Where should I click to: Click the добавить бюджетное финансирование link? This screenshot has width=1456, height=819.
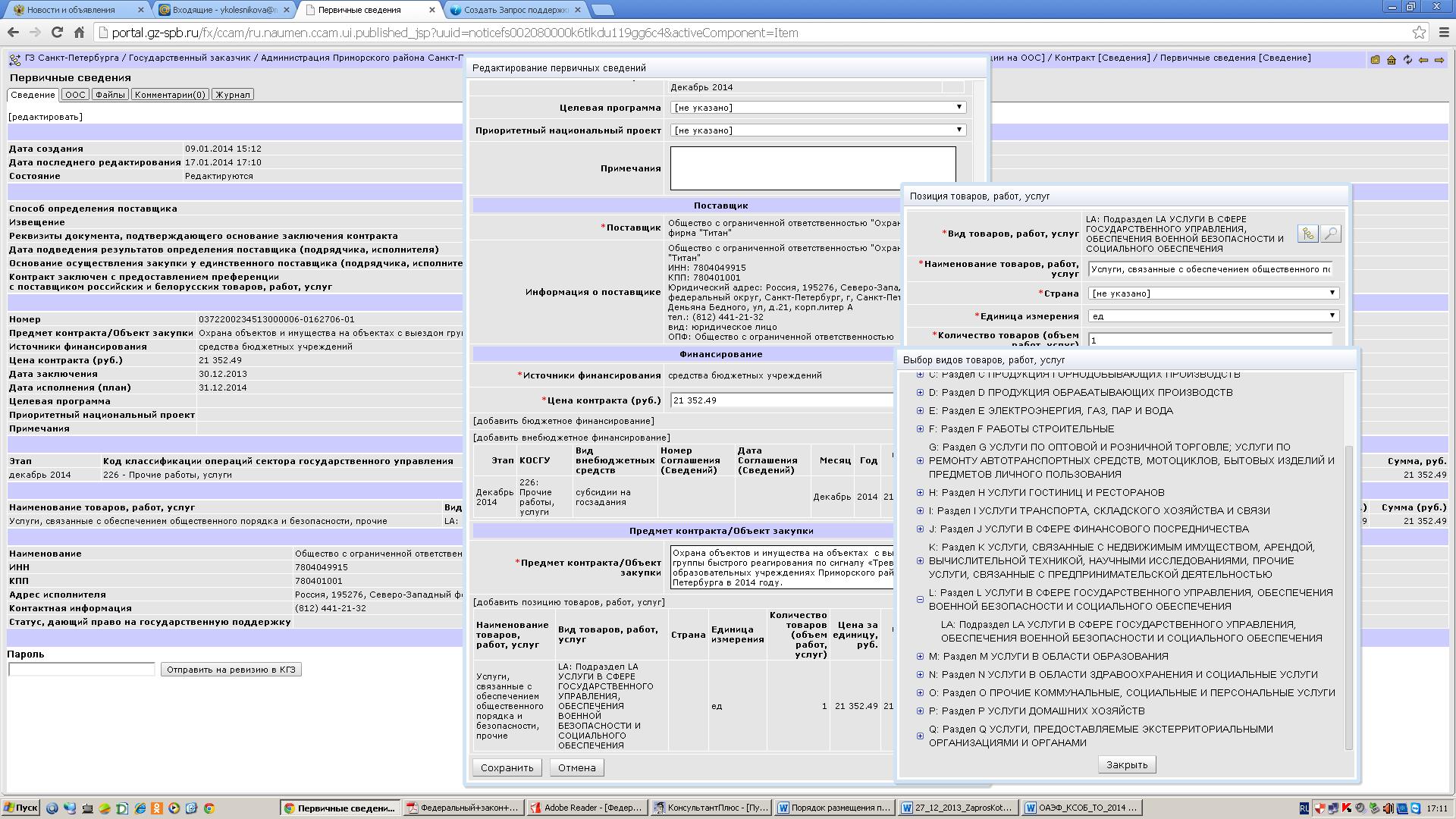click(563, 421)
